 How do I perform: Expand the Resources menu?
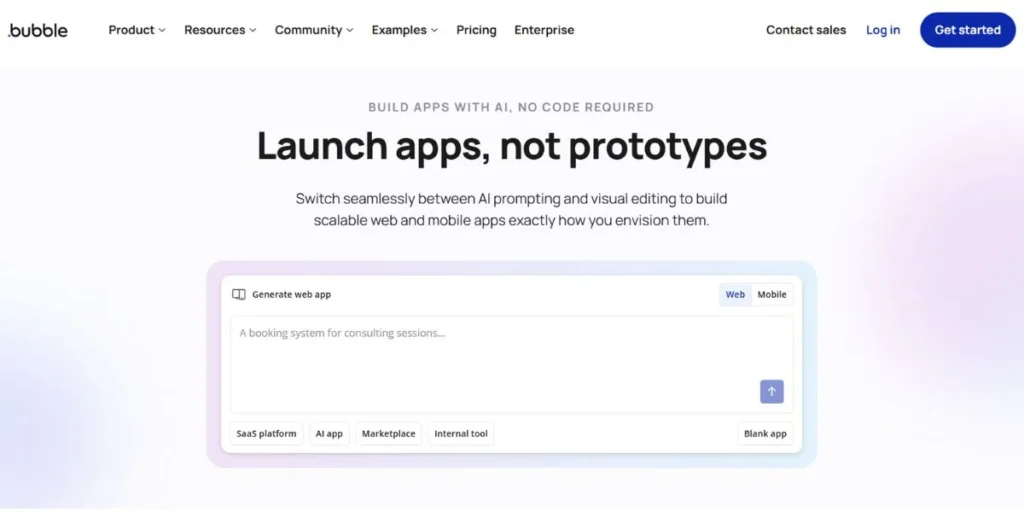tap(220, 30)
